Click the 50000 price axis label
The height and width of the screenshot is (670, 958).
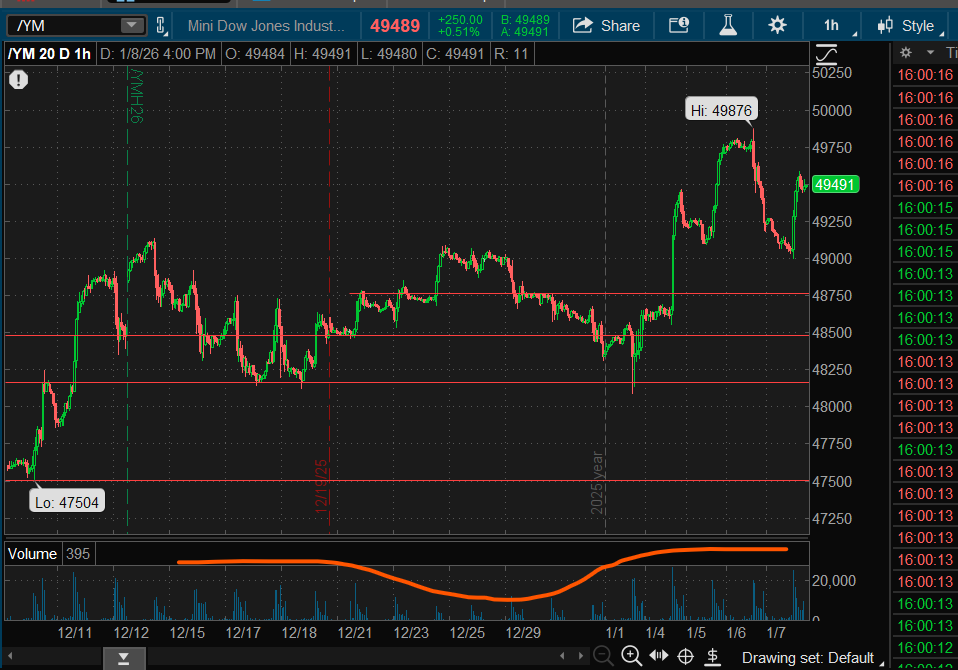pos(832,111)
